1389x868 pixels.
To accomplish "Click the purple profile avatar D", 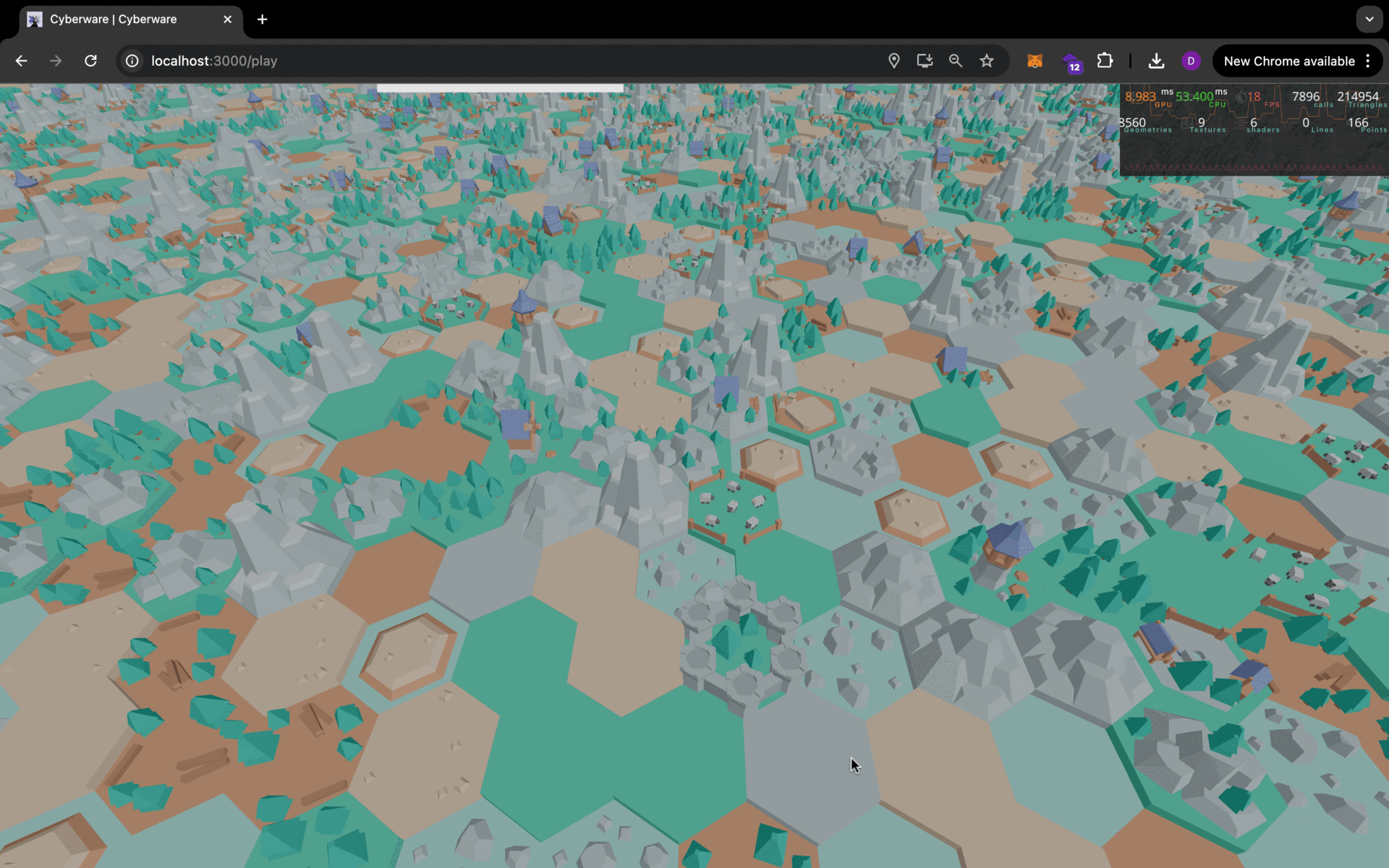I will pyautogui.click(x=1191, y=61).
